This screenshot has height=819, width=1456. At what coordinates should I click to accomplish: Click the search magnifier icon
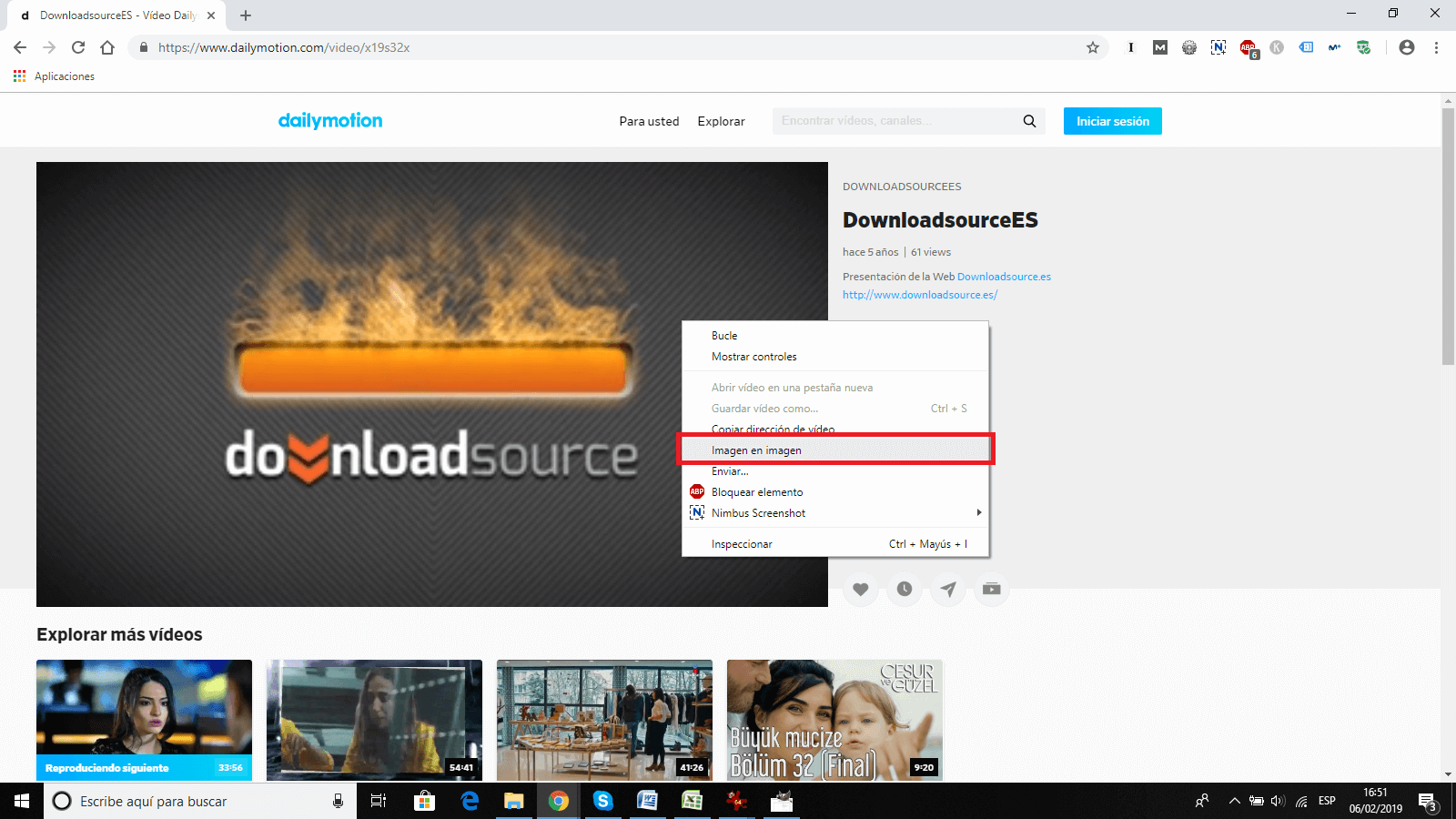coord(1029,121)
